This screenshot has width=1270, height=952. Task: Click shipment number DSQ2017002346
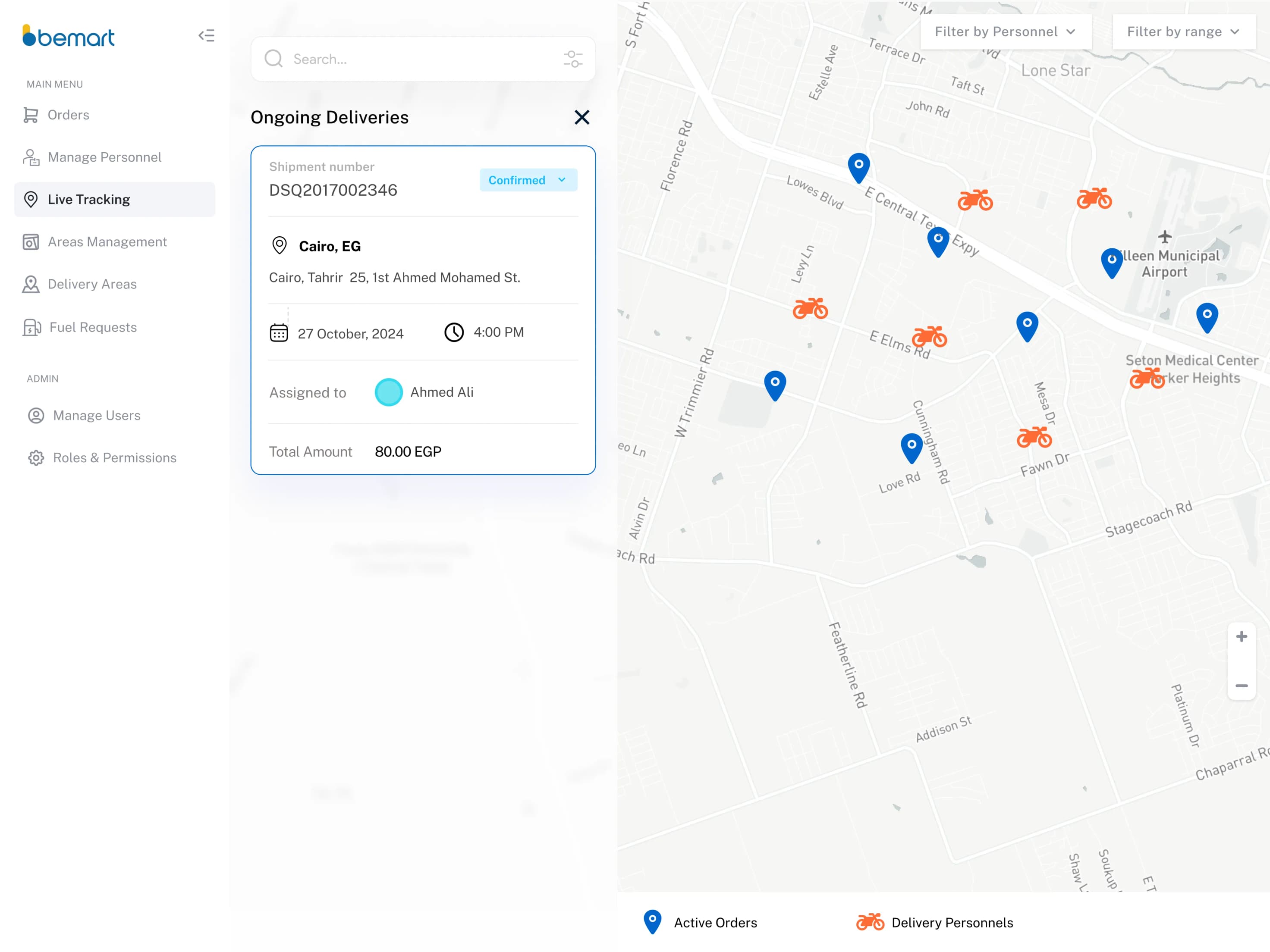tap(333, 190)
